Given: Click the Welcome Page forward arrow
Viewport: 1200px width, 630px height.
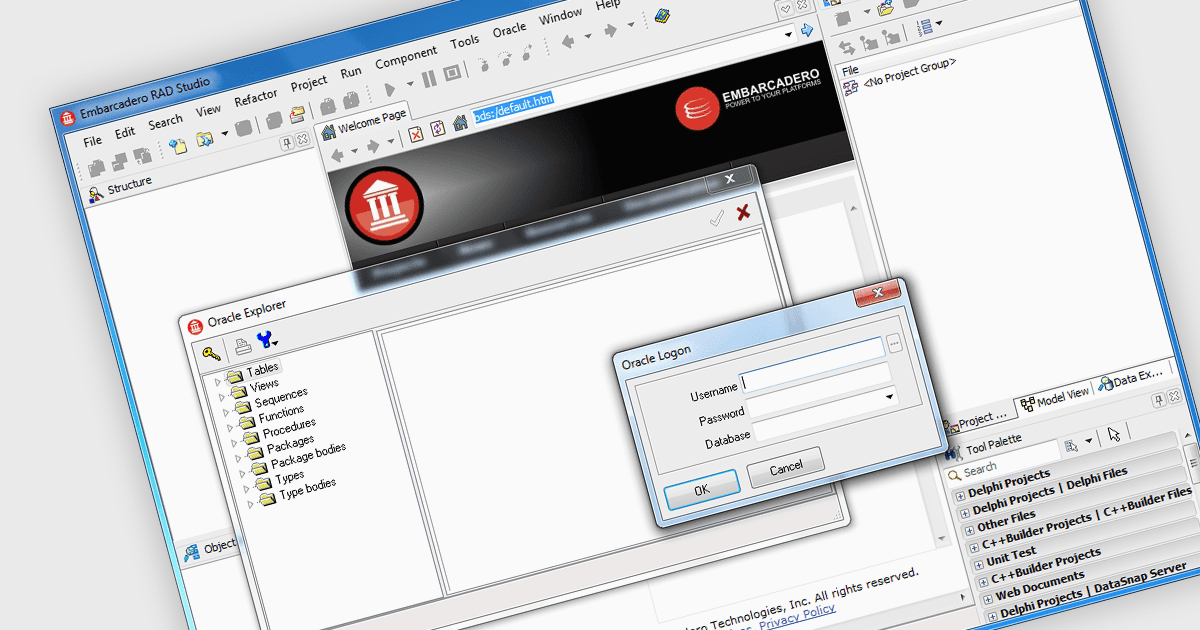Looking at the screenshot, I should tap(373, 147).
